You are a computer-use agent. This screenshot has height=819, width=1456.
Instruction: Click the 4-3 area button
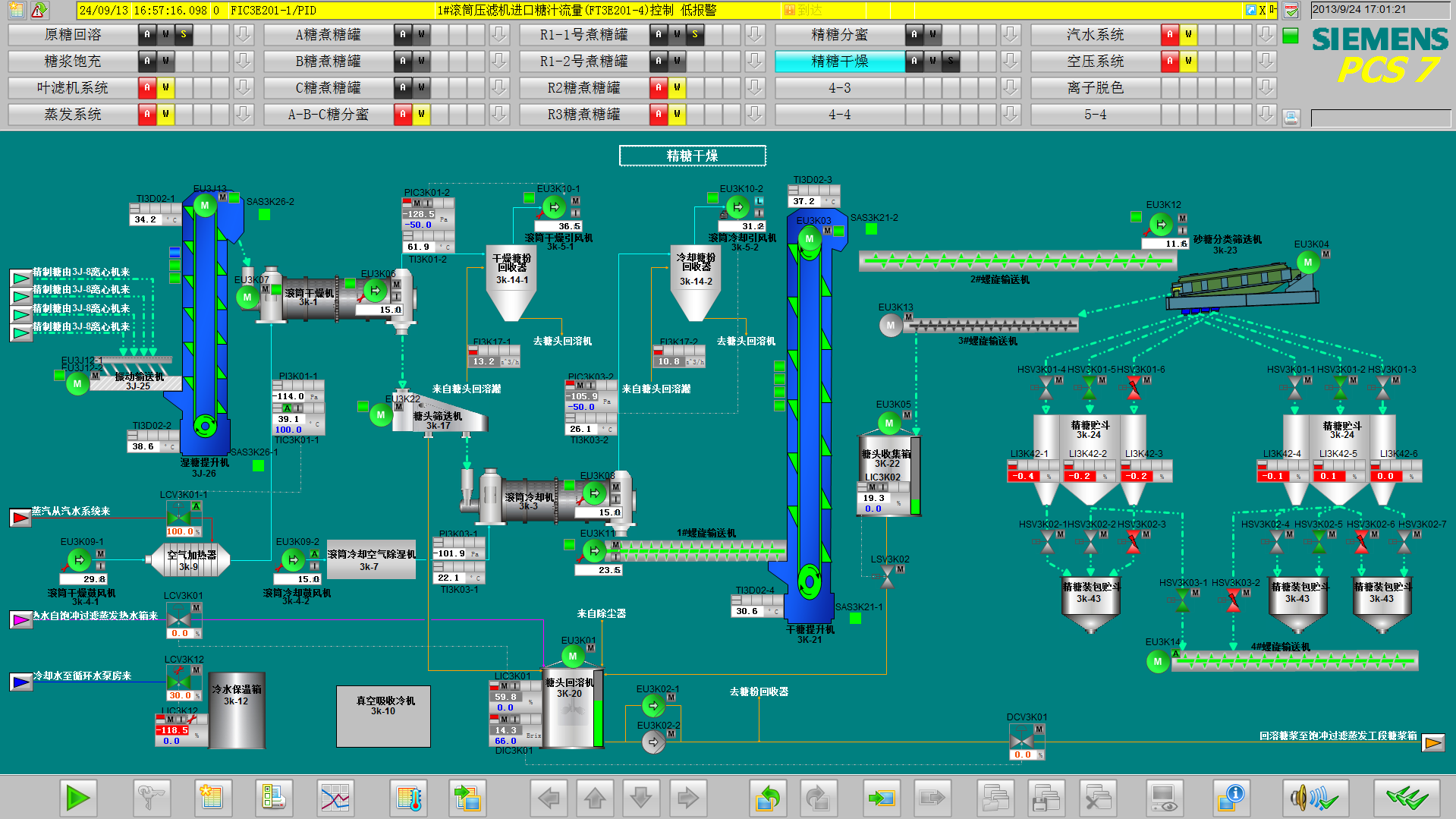click(x=840, y=88)
